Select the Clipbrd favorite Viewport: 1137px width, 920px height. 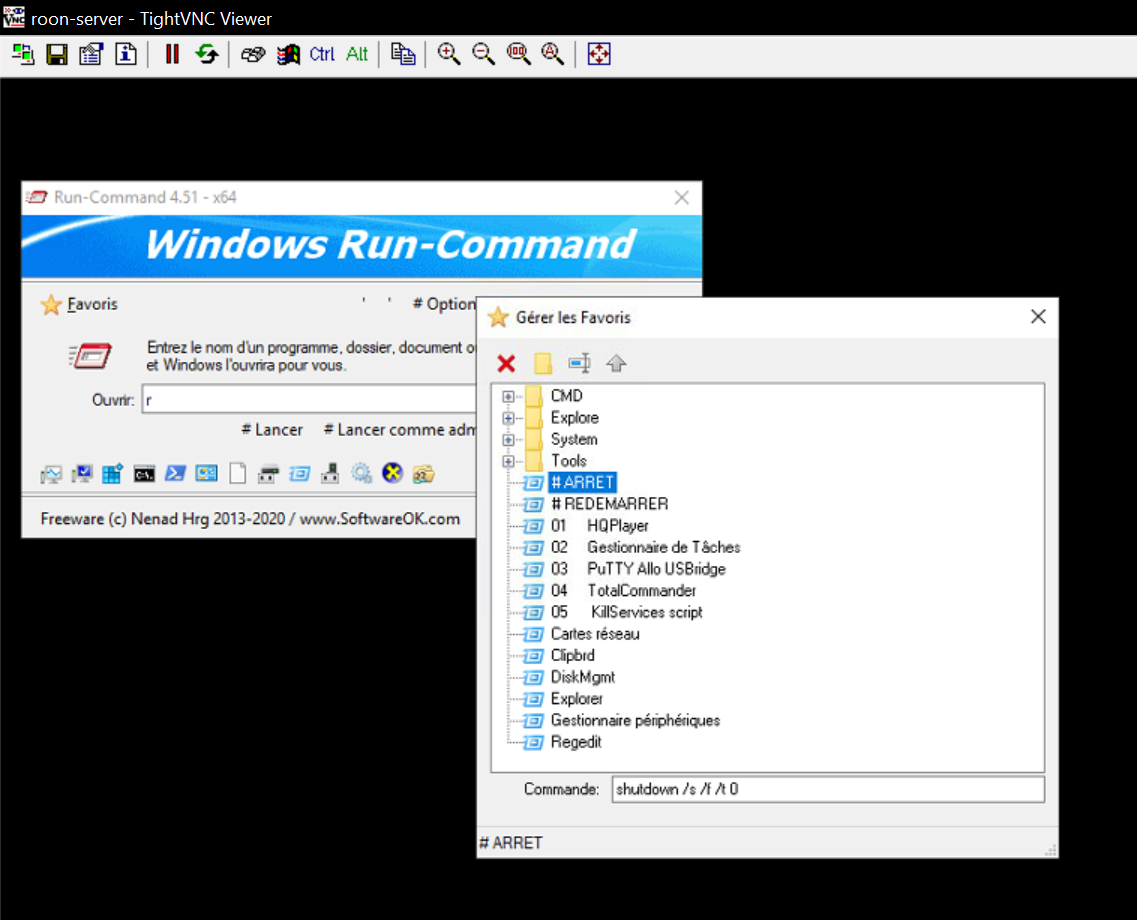(573, 655)
